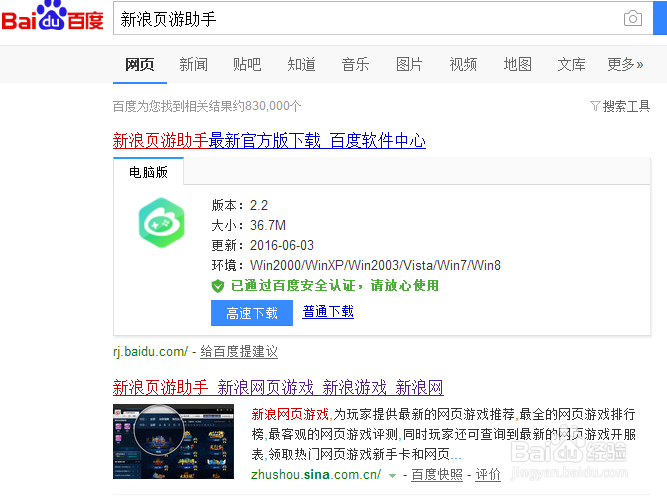Click the 新浪页游助手 green app icon
This screenshot has width=667, height=496.
click(x=162, y=222)
